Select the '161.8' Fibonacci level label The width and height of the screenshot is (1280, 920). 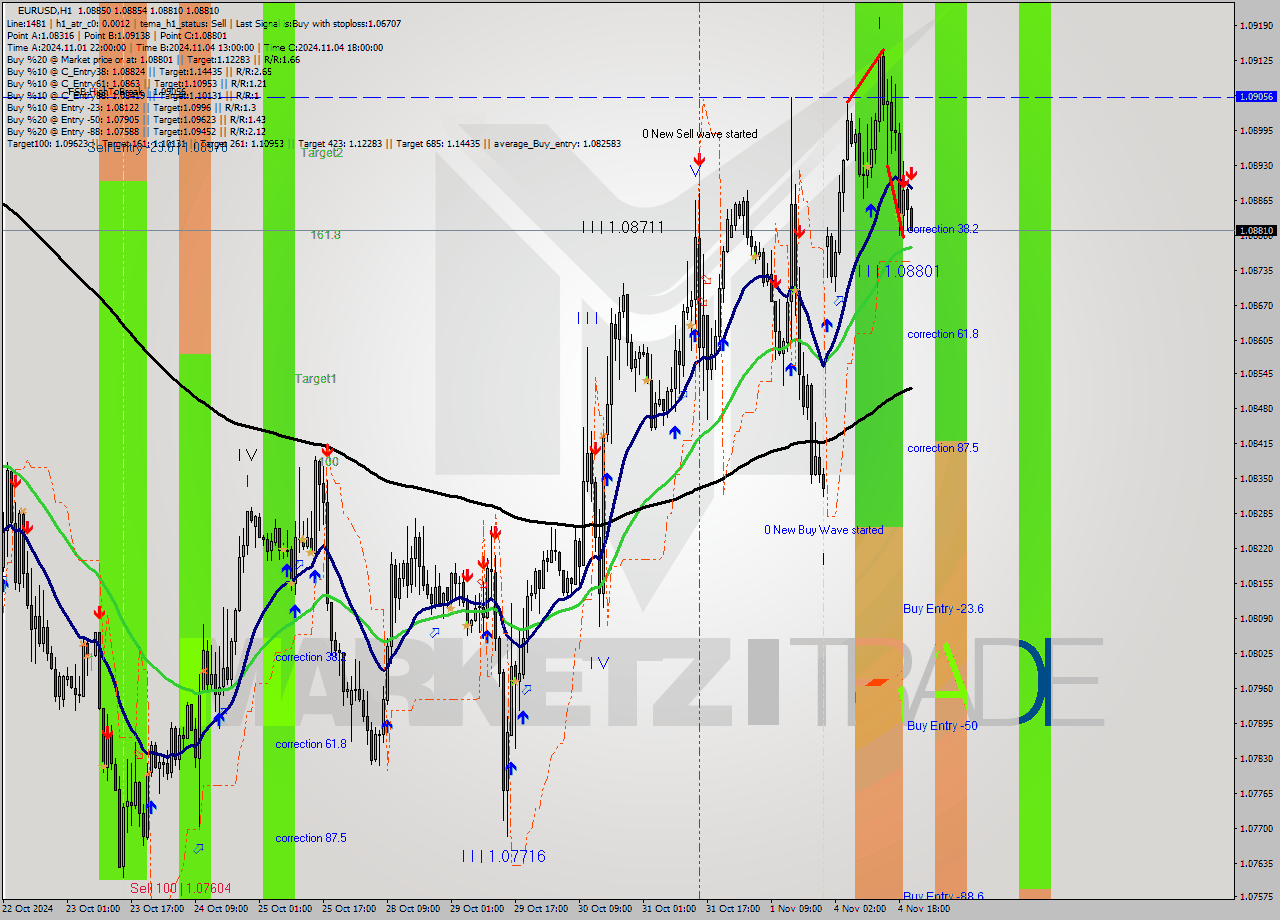point(325,235)
